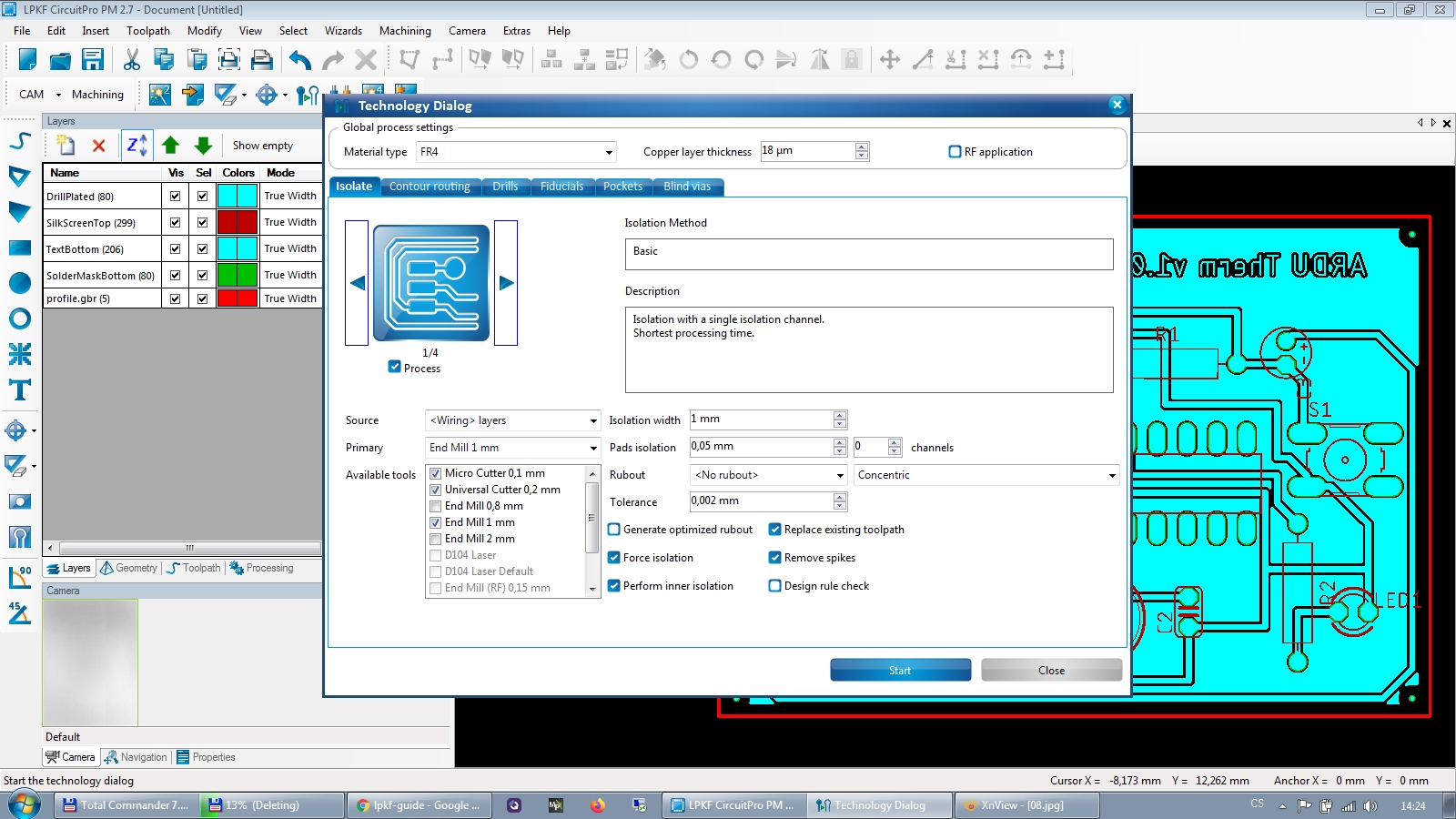Select the filled circle tool

20,283
